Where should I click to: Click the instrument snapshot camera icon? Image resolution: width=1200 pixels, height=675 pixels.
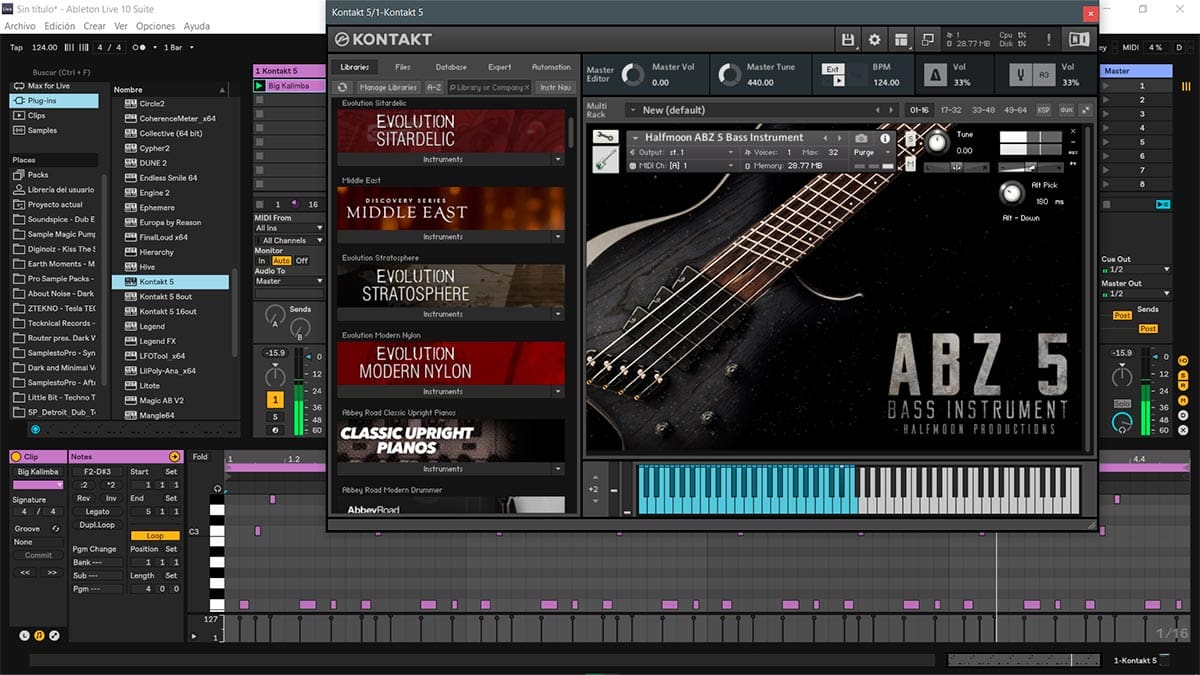click(862, 138)
